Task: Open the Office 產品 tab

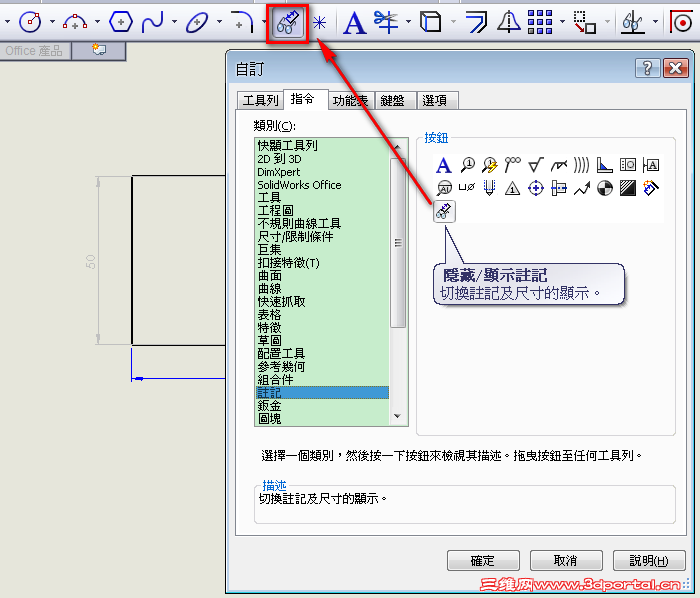Action: click(x=35, y=51)
